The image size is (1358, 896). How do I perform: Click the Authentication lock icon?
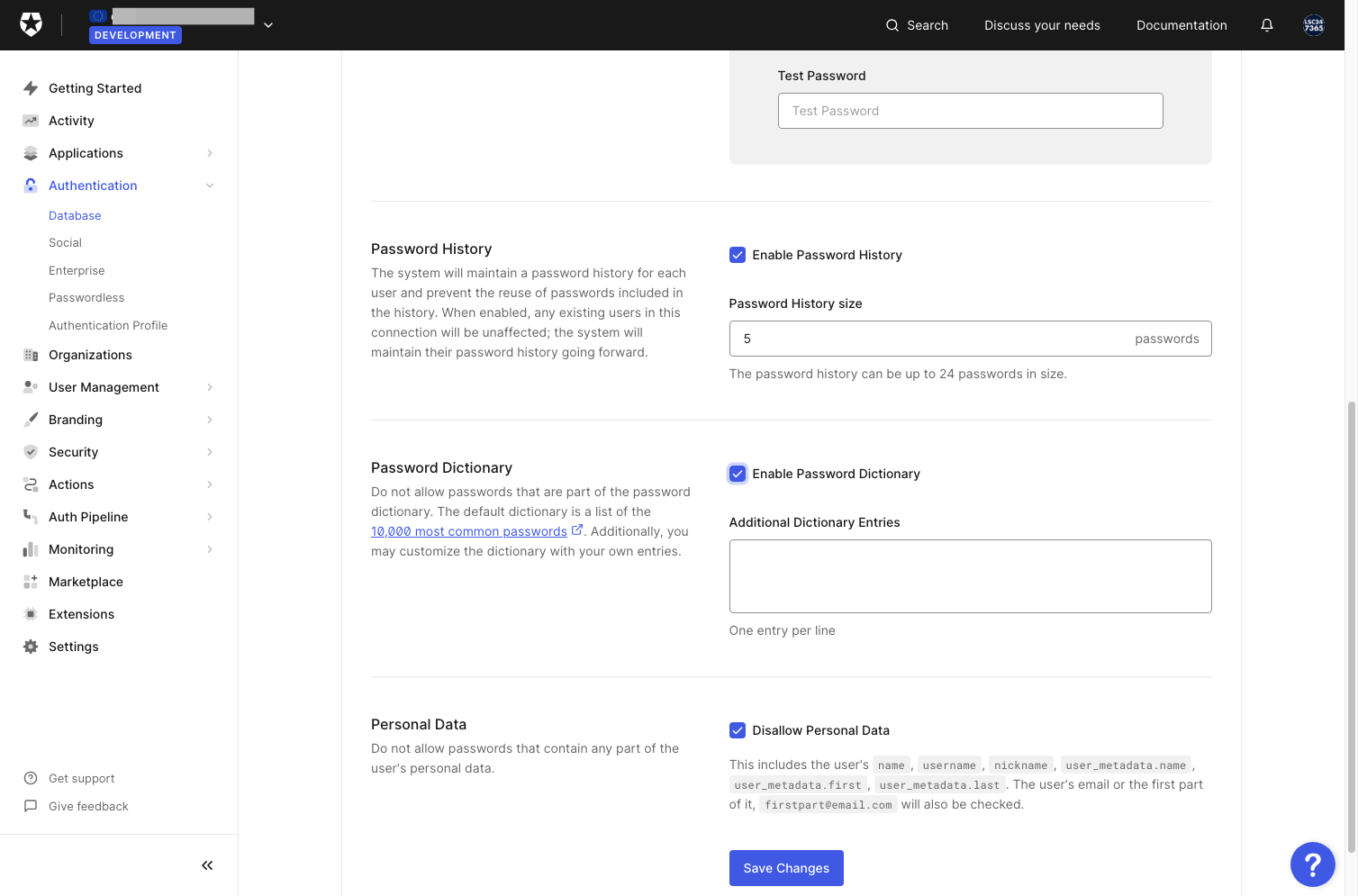click(31, 186)
